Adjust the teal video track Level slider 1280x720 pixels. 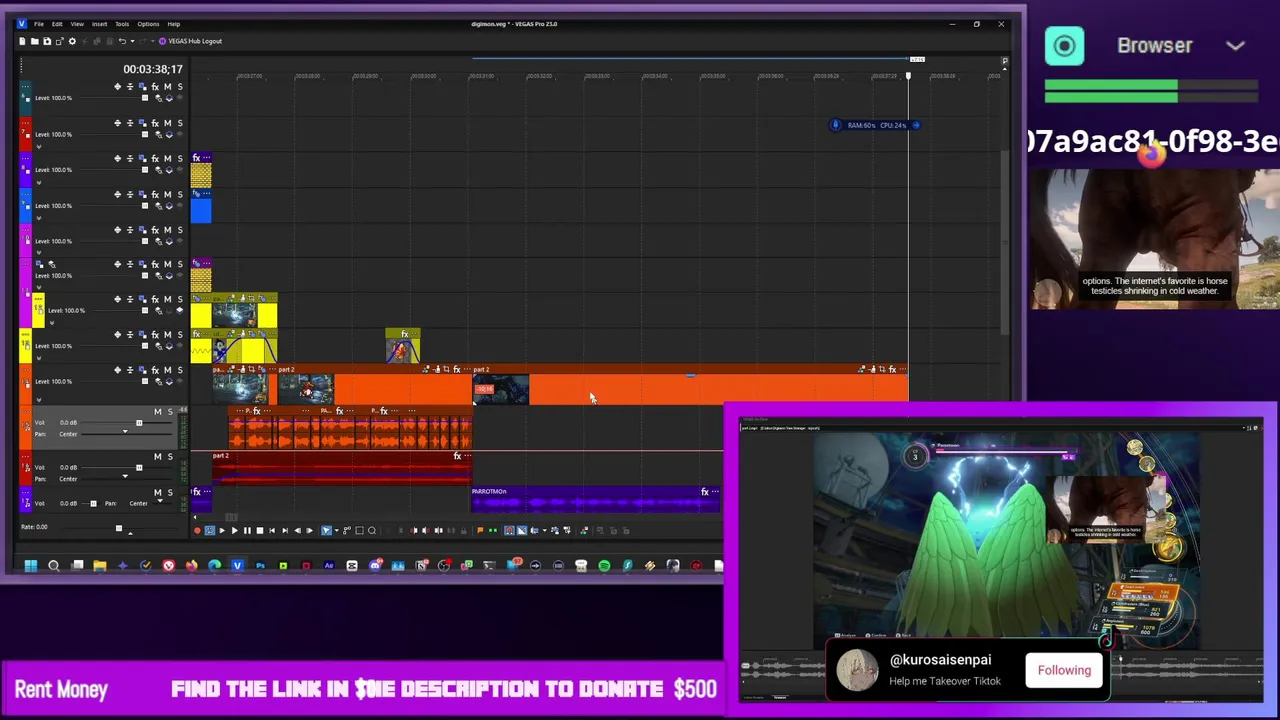144,98
